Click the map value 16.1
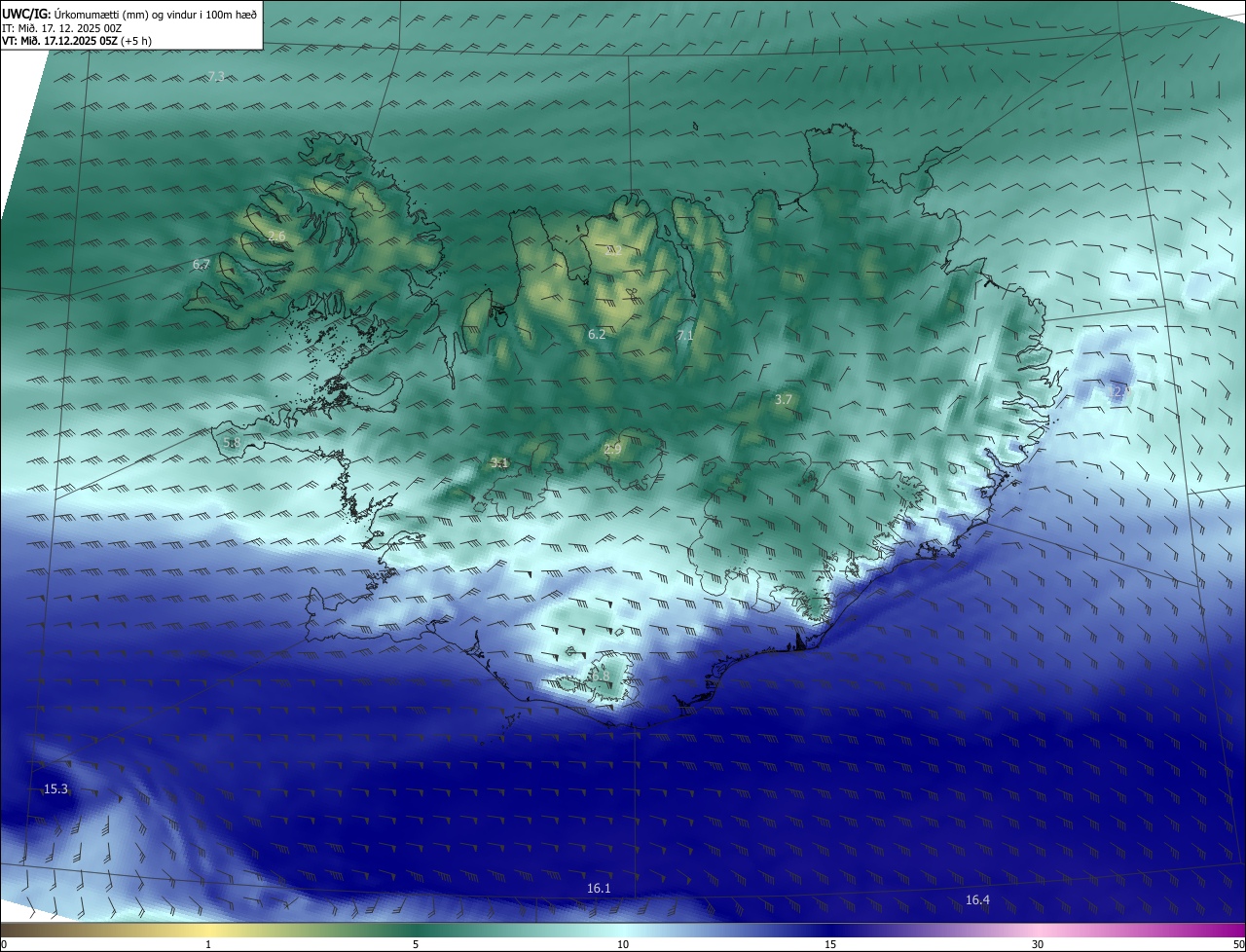 [599, 888]
